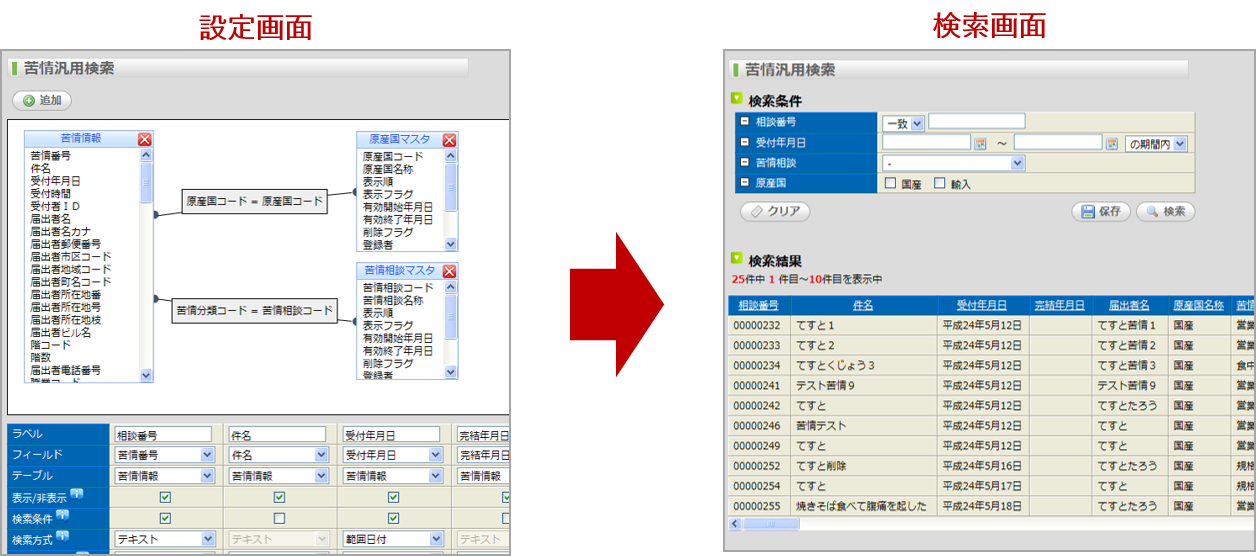Check the 輸入 checkbox
Screen dimensions: 1256x556
[x=939, y=183]
